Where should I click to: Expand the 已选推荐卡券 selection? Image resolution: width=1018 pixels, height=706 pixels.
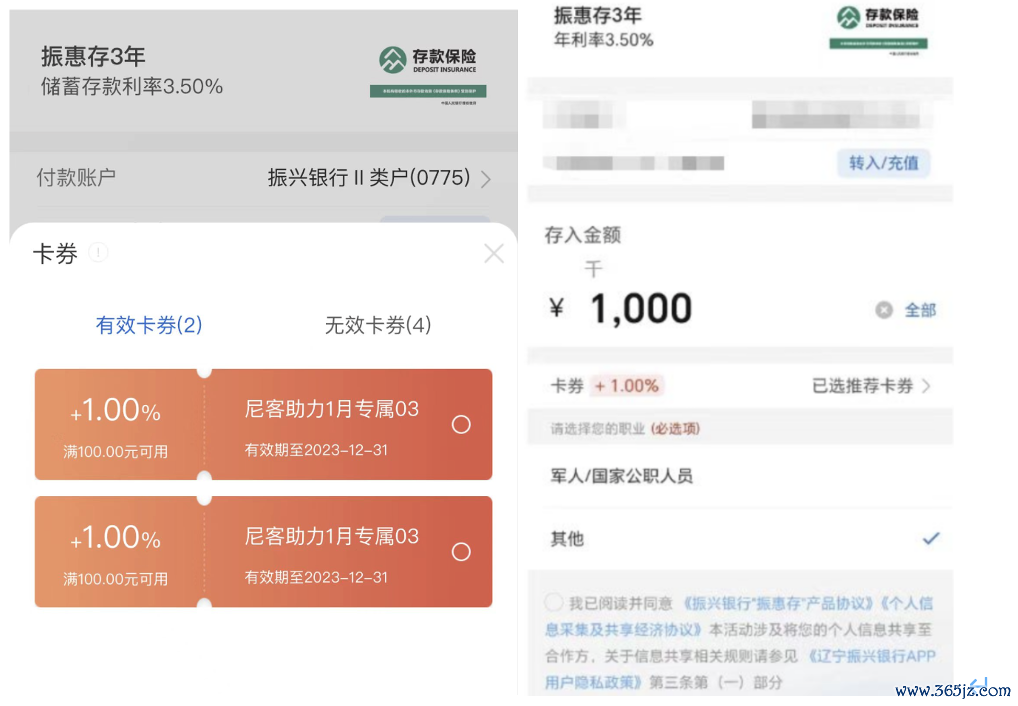(871, 386)
